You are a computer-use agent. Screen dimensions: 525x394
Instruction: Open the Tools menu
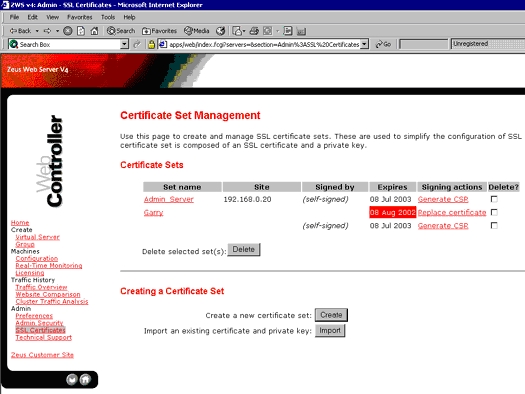coord(108,17)
